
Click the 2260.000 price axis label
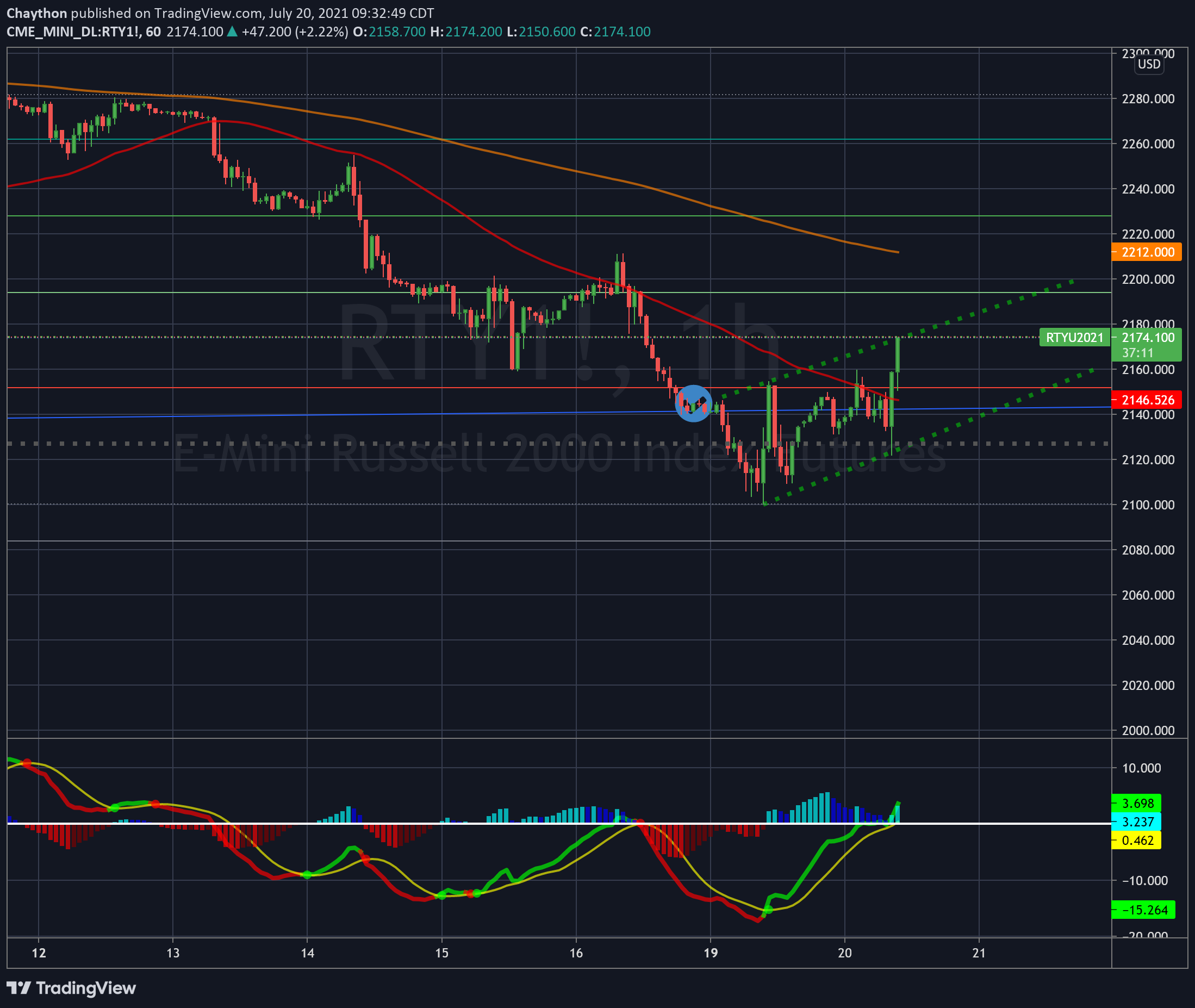tap(1148, 144)
